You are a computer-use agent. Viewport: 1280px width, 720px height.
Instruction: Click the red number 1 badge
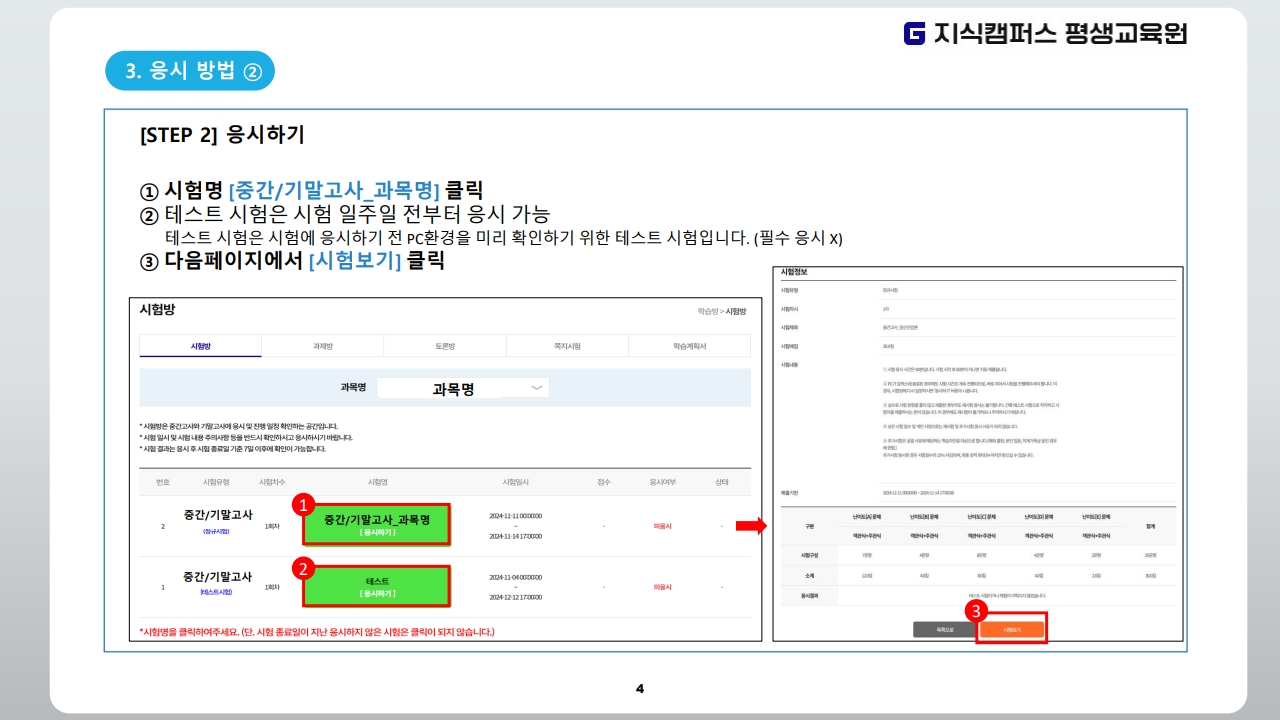305,505
